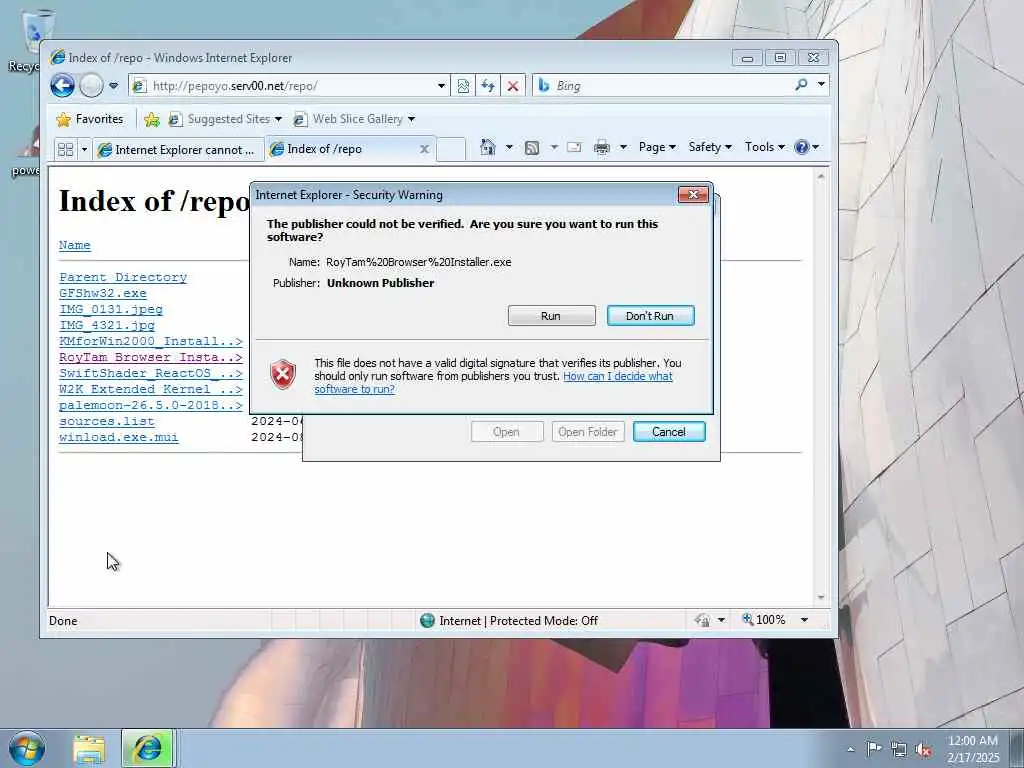
Task: Click the privacy report icon in status bar
Action: 702,620
